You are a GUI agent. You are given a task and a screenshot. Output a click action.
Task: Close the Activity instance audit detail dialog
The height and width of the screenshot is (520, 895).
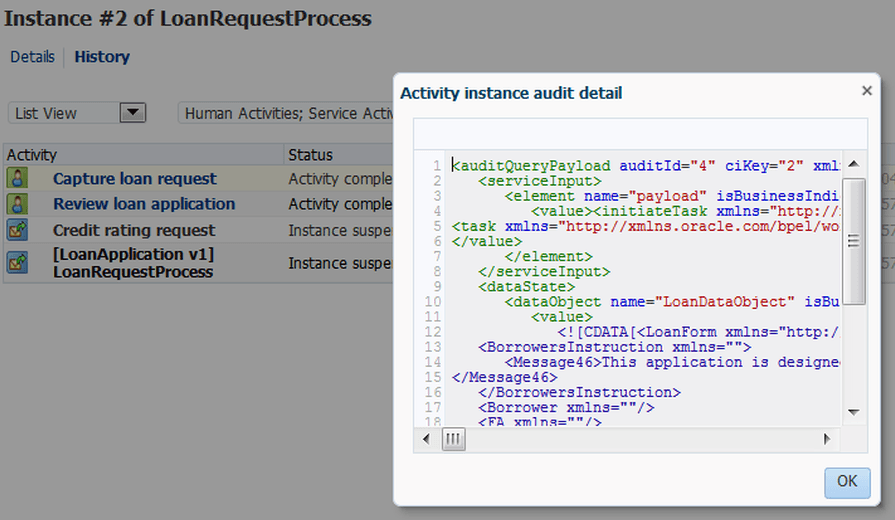coord(866,91)
